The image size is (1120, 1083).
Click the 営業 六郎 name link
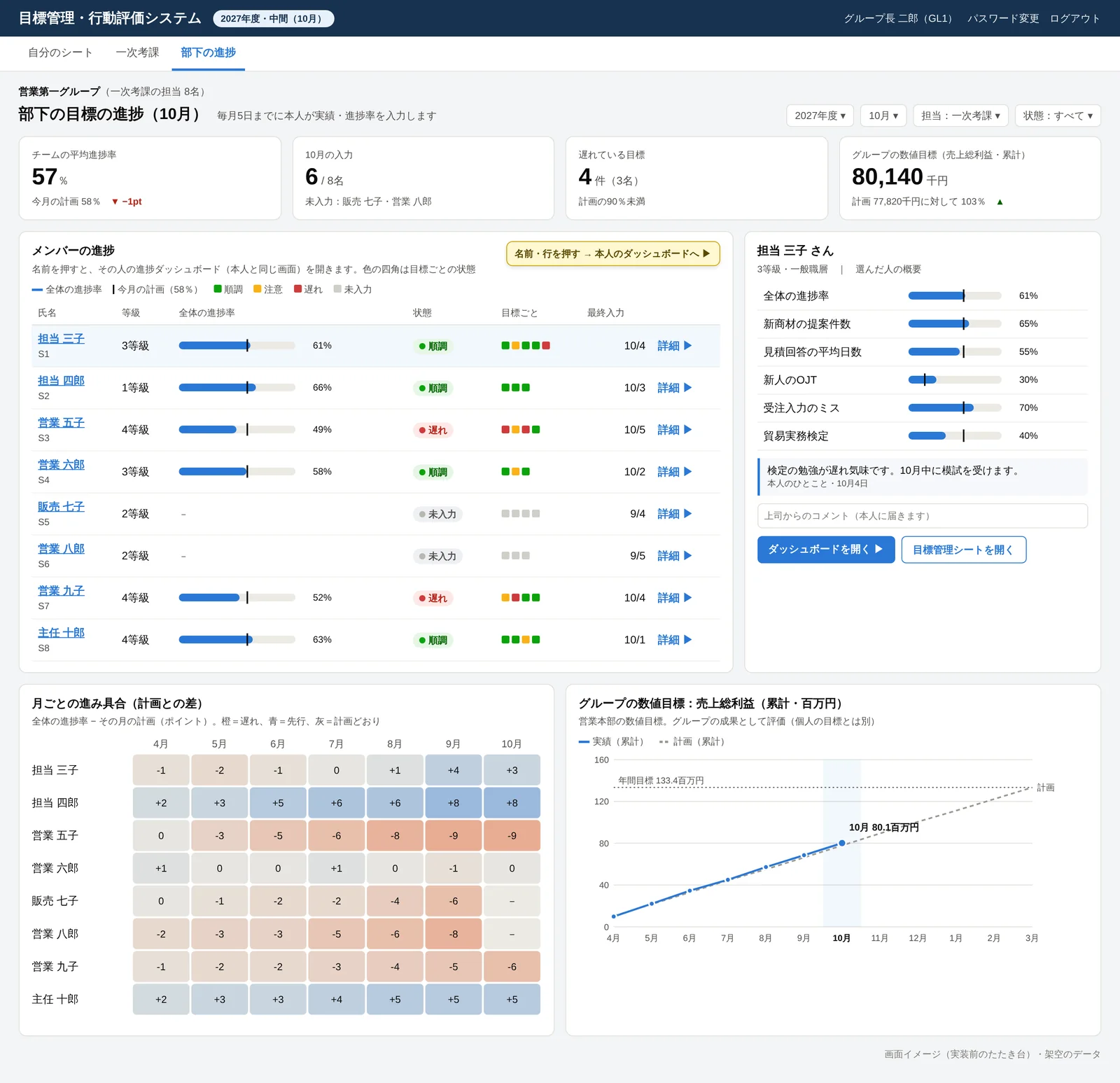pos(61,464)
